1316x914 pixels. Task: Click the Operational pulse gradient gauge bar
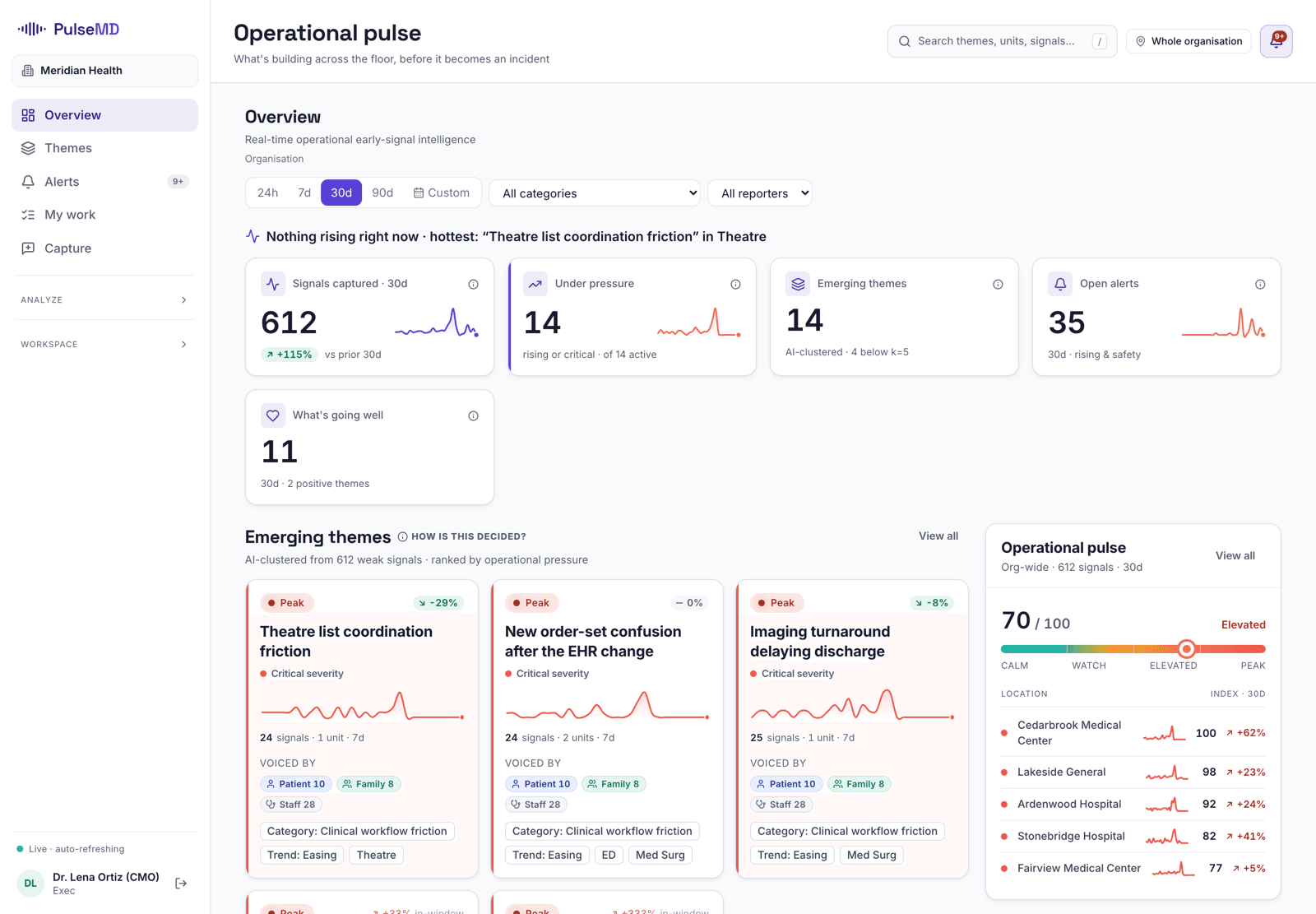(1133, 649)
